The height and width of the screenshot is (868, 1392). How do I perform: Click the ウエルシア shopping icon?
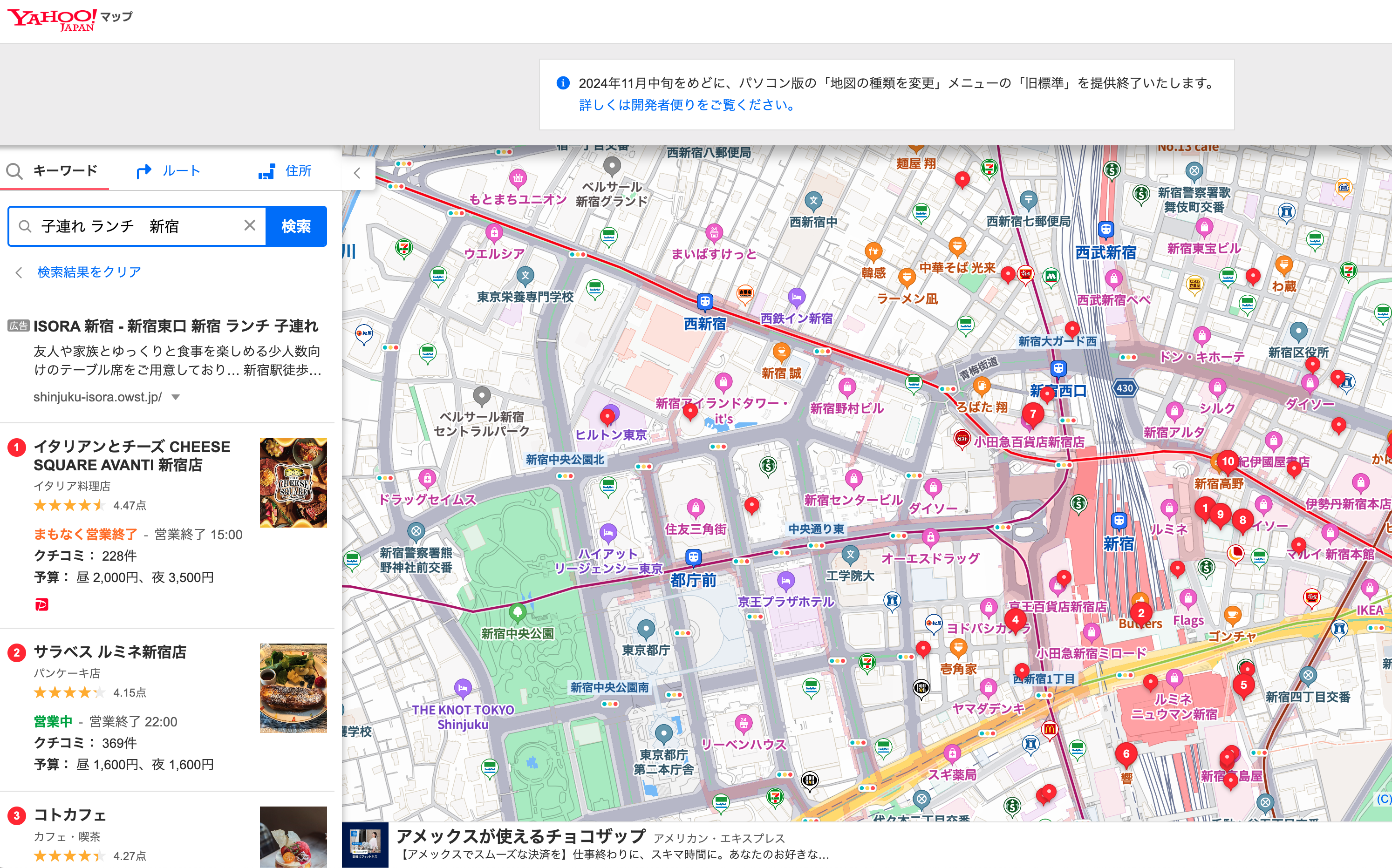pos(494,233)
